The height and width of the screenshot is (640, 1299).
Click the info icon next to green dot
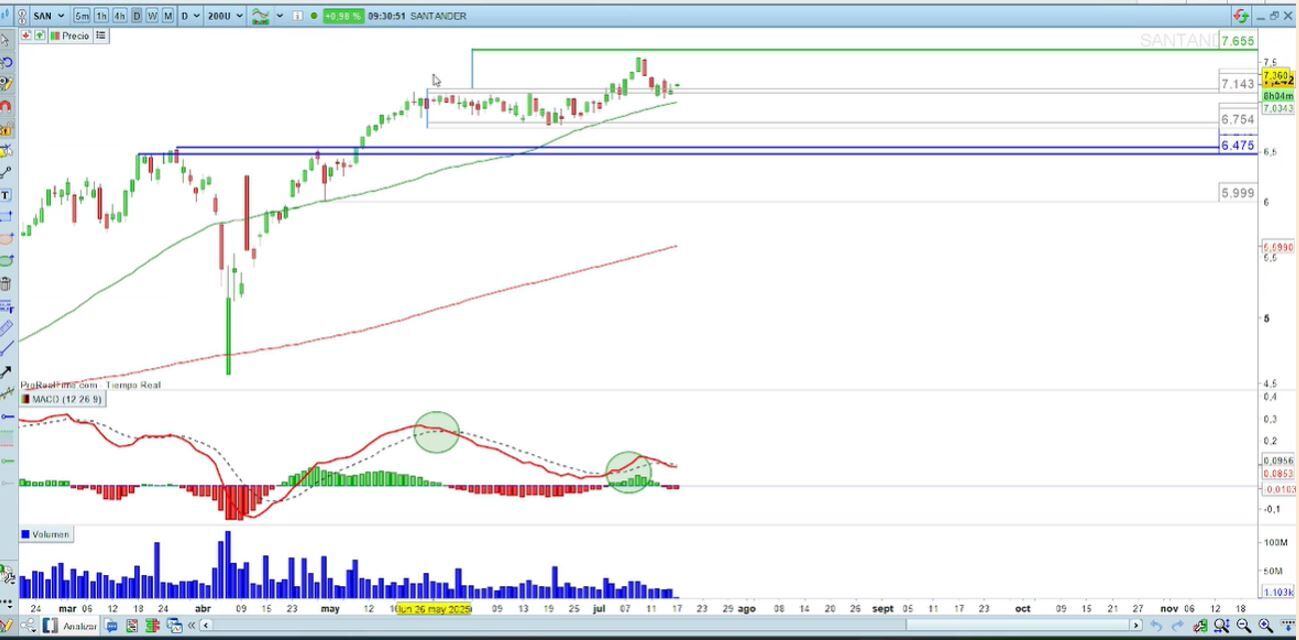tap(297, 16)
